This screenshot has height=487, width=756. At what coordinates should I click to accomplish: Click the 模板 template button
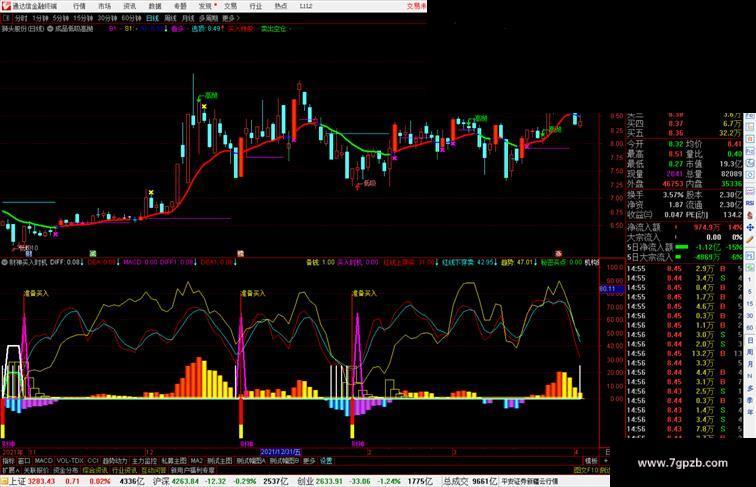[x=591, y=461]
